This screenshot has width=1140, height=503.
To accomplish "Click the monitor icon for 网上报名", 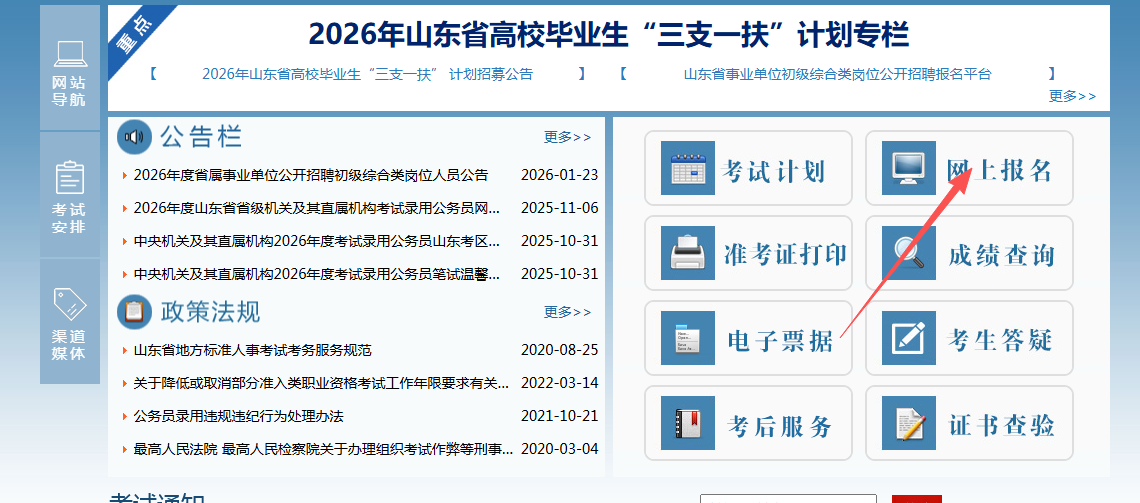I will pos(908,169).
